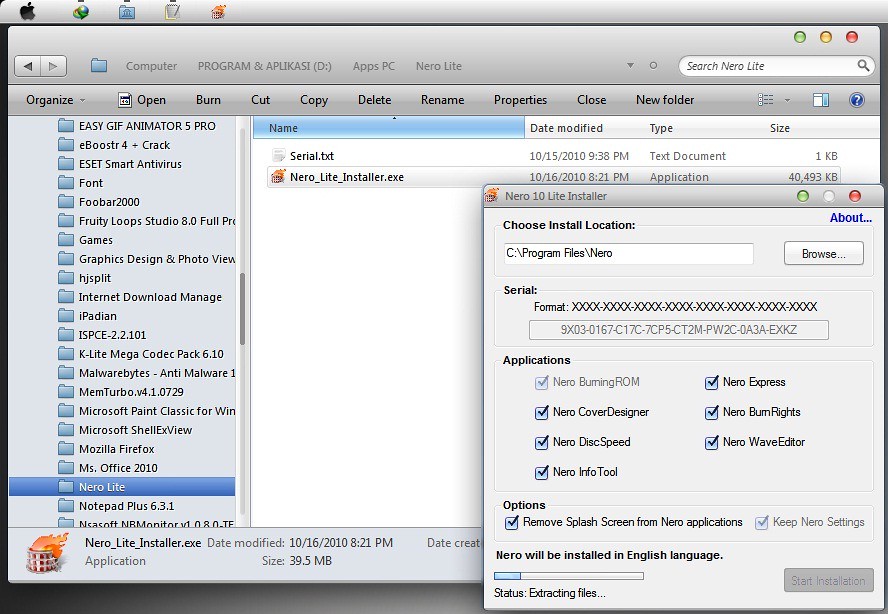Click the notepad icon in top bar
Screen dimensions: 888x614
172,11
